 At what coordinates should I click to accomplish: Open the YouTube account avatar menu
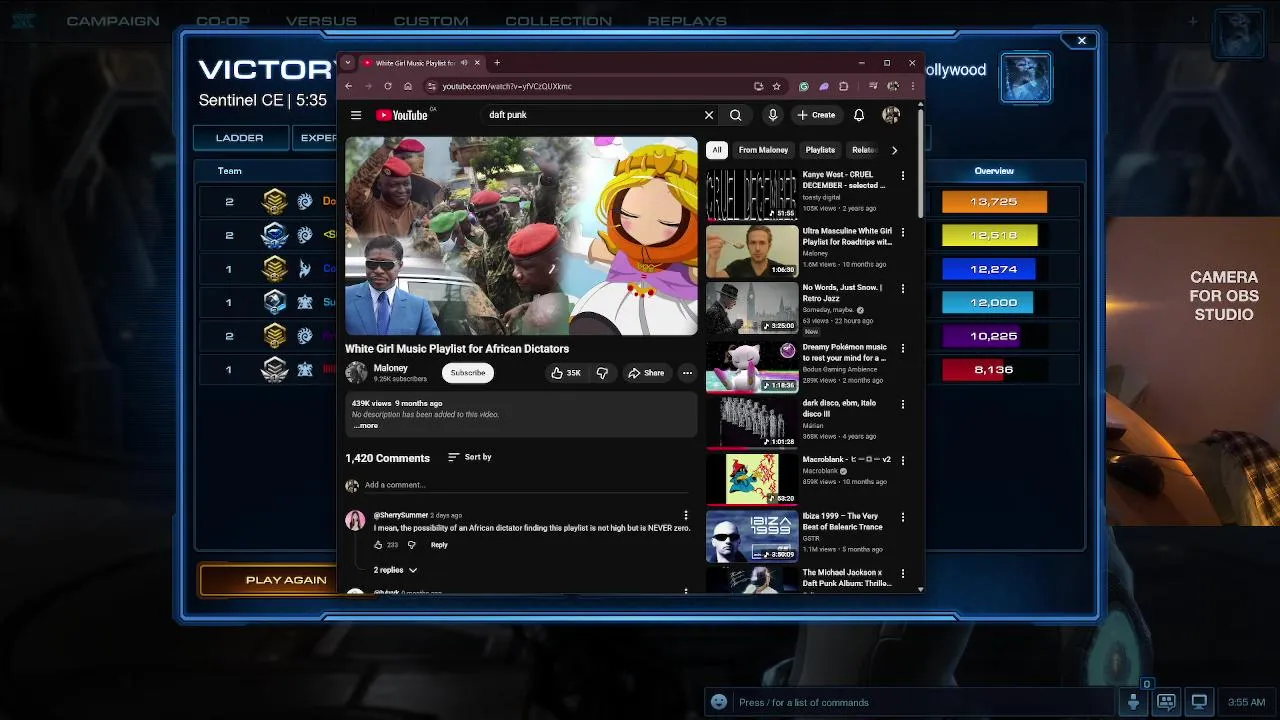point(890,115)
